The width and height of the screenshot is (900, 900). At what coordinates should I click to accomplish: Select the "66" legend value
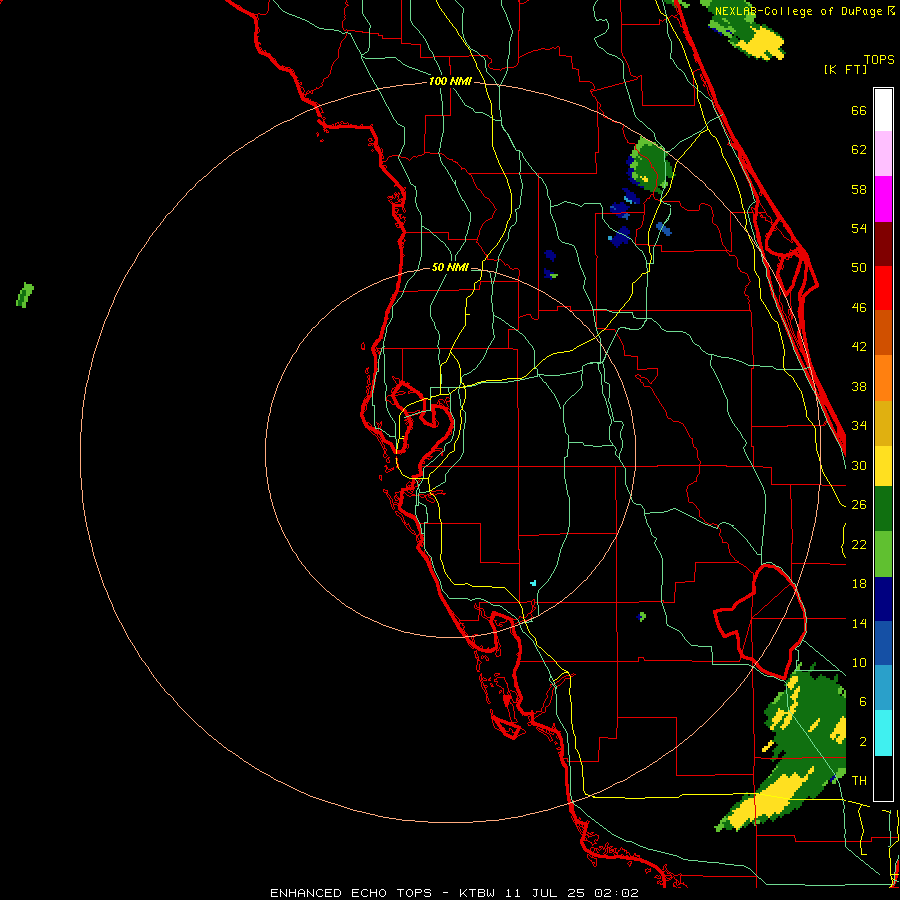tap(859, 111)
